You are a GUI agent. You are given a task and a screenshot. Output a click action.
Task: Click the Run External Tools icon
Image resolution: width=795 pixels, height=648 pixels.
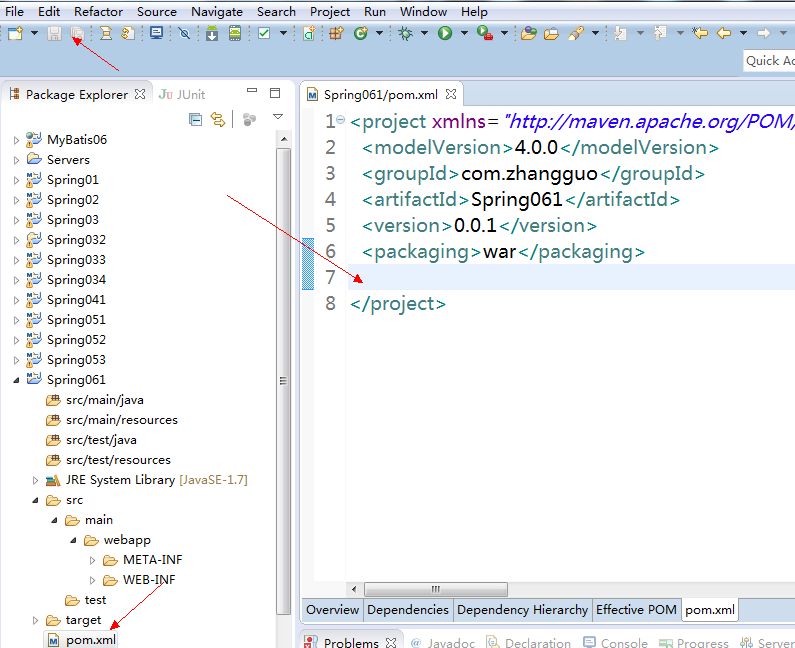(485, 33)
